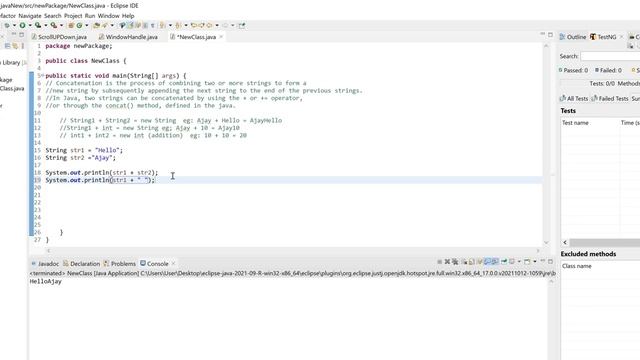The height and width of the screenshot is (360, 640).
Task: Click the green New Java Class icon
Action: [79, 25]
